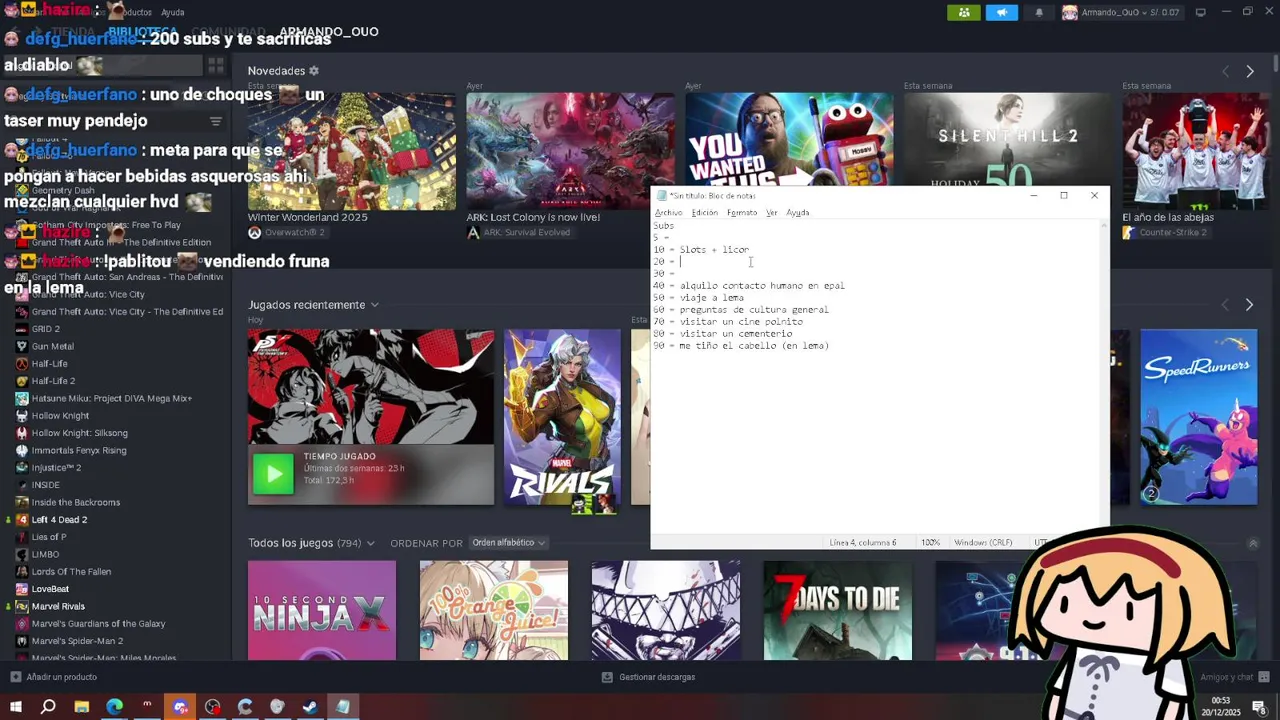1280x720 pixels.
Task: Open Steam Ayuda menu in top bar
Action: click(x=173, y=12)
